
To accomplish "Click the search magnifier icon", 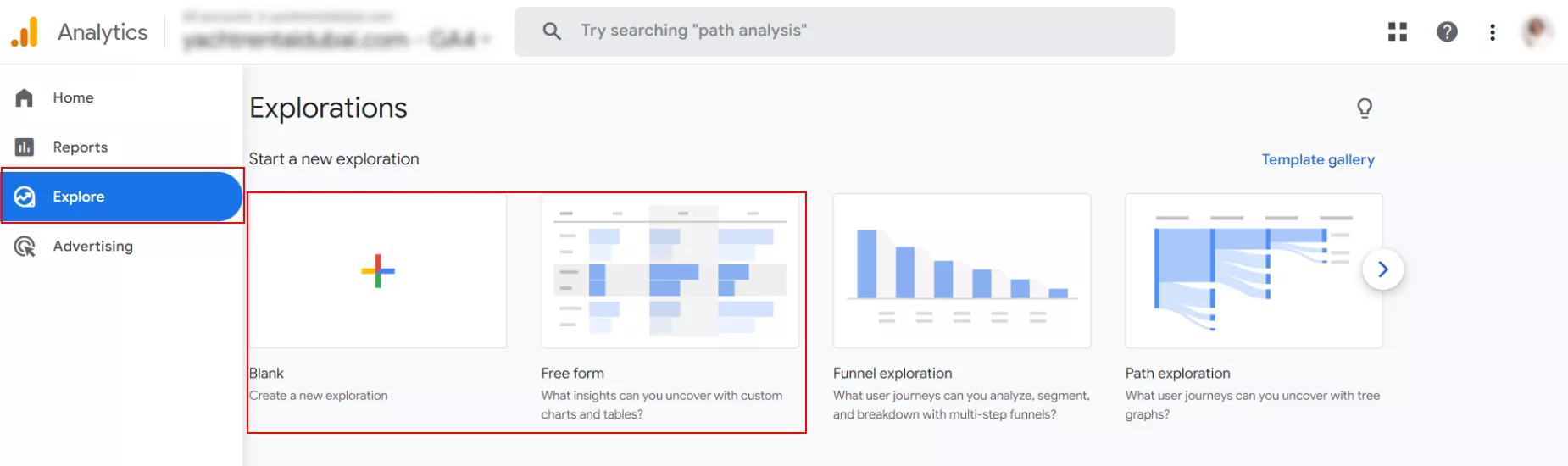I will [x=552, y=31].
